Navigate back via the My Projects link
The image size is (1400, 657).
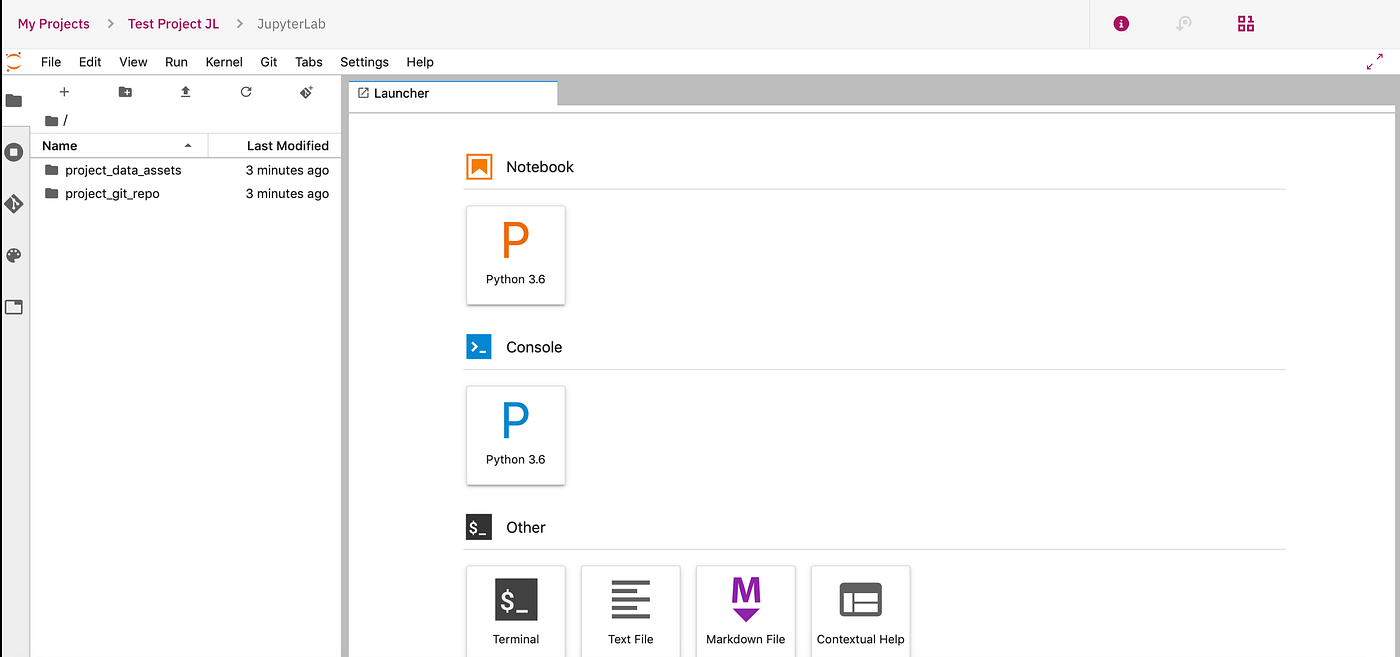[53, 23]
